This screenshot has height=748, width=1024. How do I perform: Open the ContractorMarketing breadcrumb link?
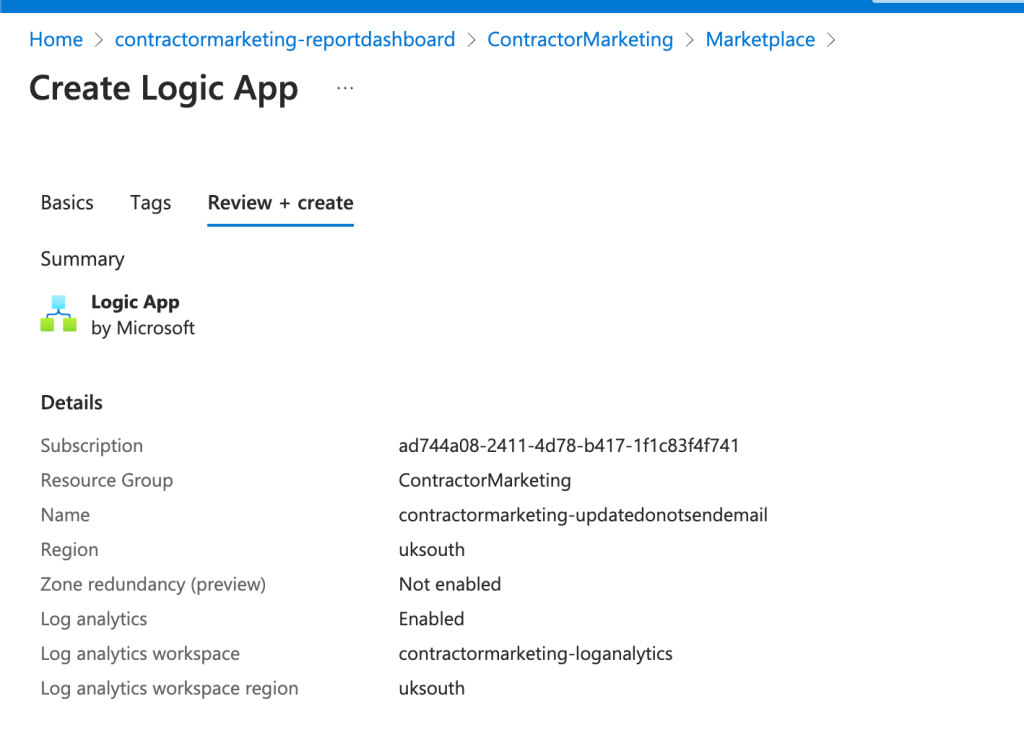click(x=580, y=40)
